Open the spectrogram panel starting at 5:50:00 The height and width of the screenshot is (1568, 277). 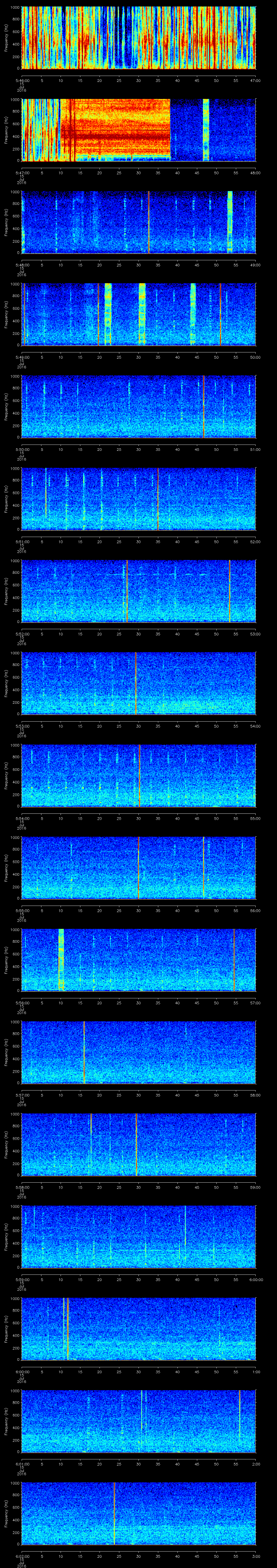click(138, 407)
